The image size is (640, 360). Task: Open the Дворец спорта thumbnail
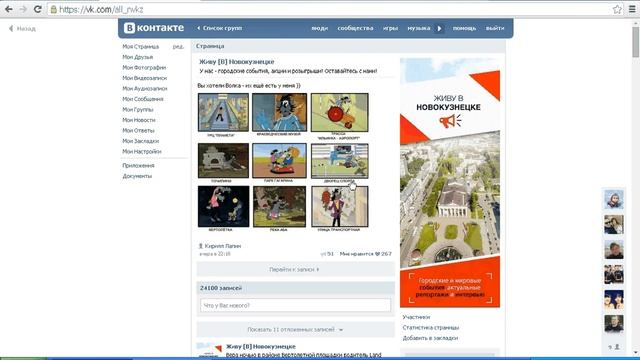point(340,160)
